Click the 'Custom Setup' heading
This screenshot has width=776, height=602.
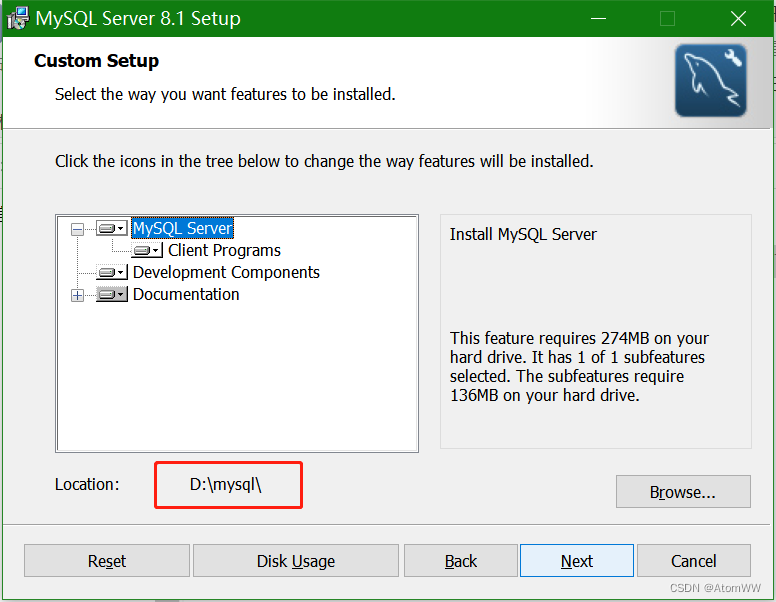tap(97, 60)
